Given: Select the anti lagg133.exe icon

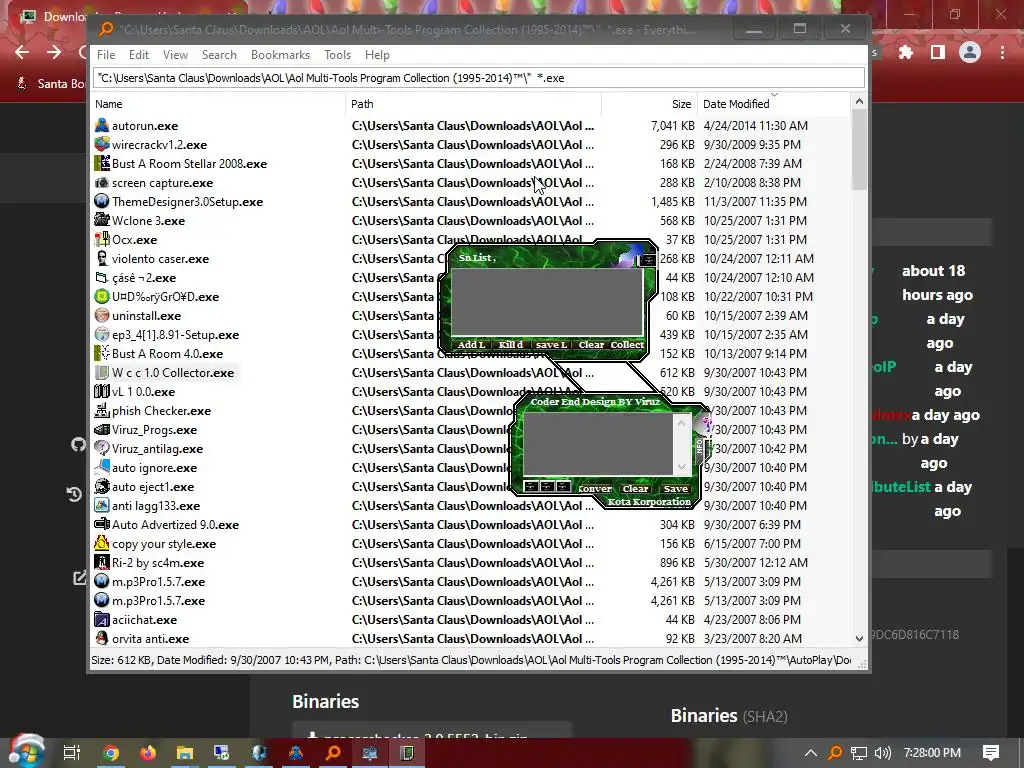Looking at the screenshot, I should (101, 505).
